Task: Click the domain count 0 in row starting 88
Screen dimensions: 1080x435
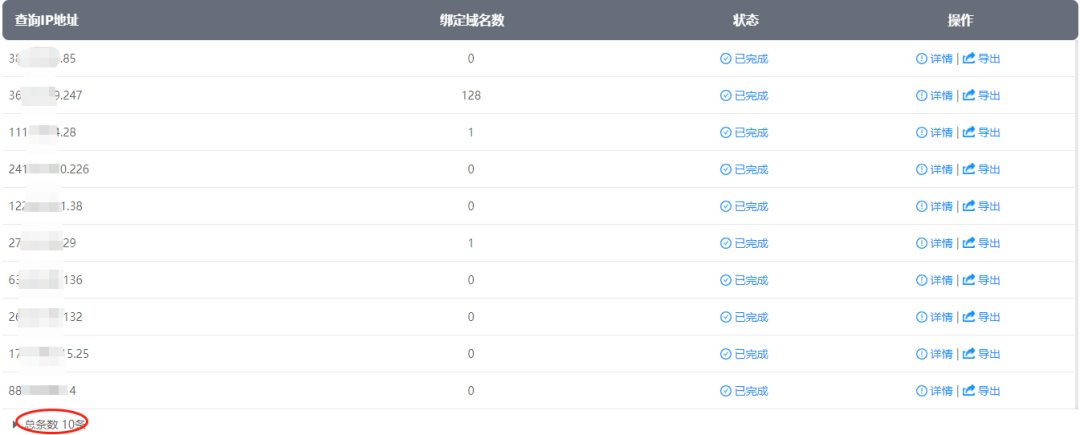Action: click(471, 391)
